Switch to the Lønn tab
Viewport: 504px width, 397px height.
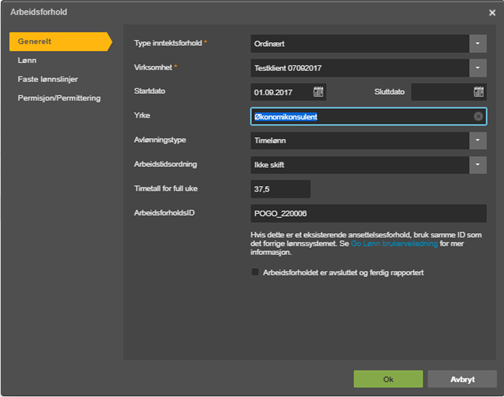point(27,60)
